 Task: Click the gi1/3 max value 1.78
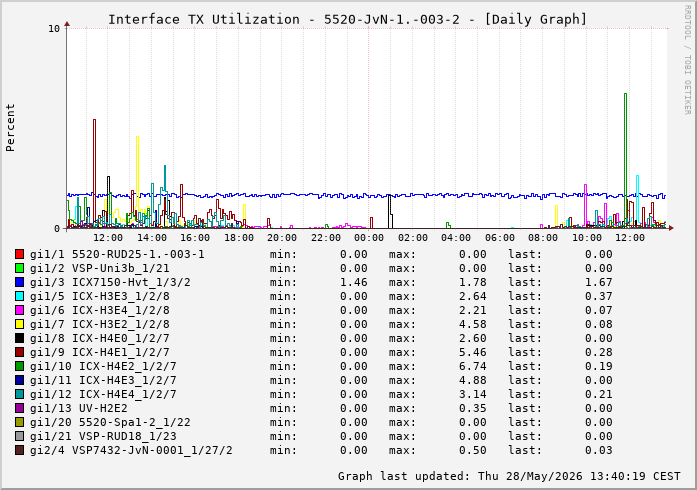click(x=473, y=282)
